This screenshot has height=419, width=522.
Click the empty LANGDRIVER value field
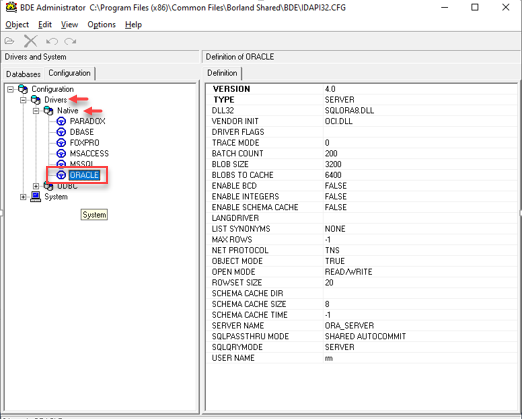420,218
